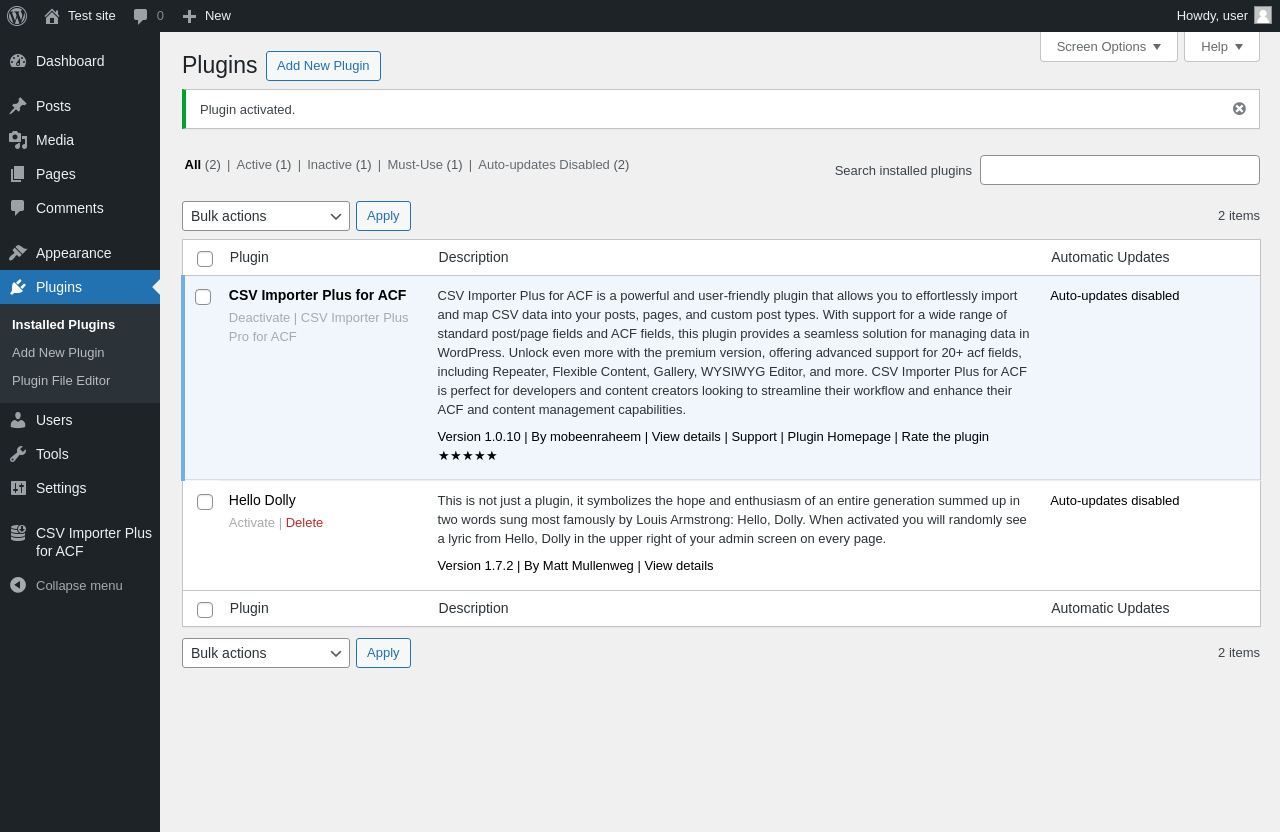1280x832 pixels.
Task: Select the CSV Importer Plus for ACF checkbox
Action: (203, 297)
